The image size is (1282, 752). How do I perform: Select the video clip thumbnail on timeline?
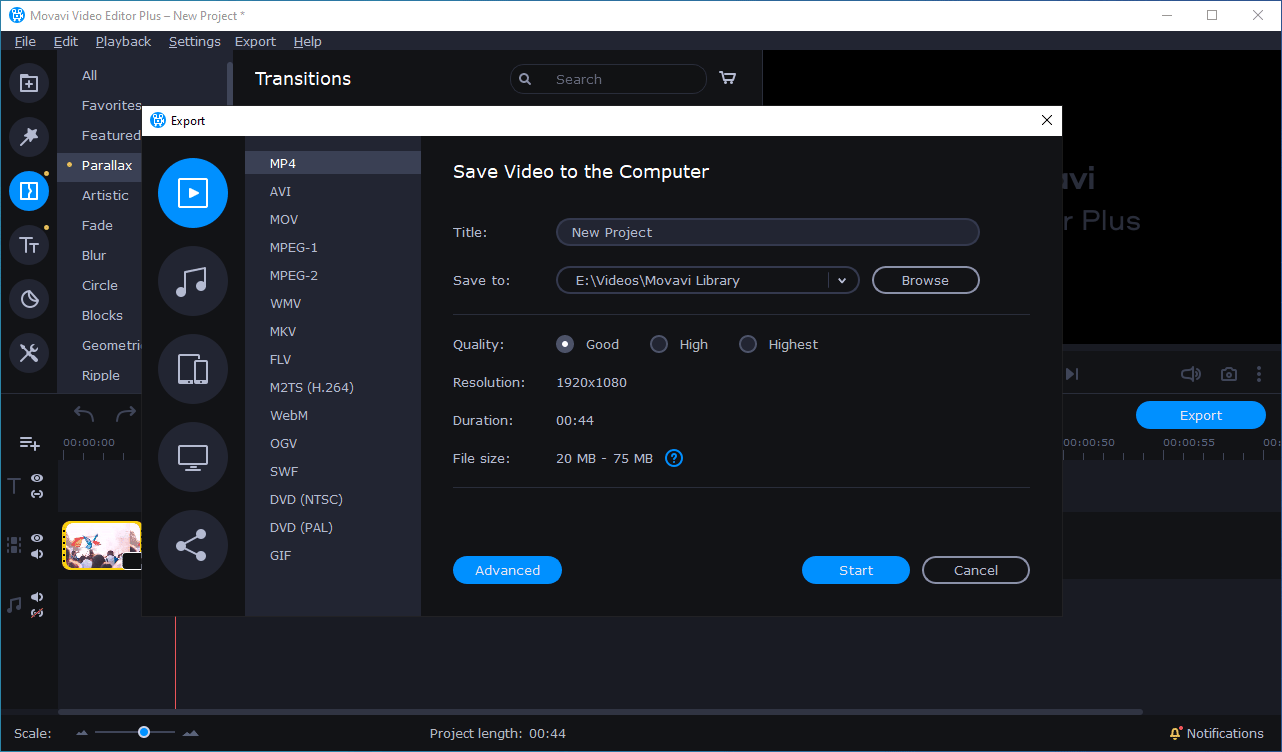102,546
